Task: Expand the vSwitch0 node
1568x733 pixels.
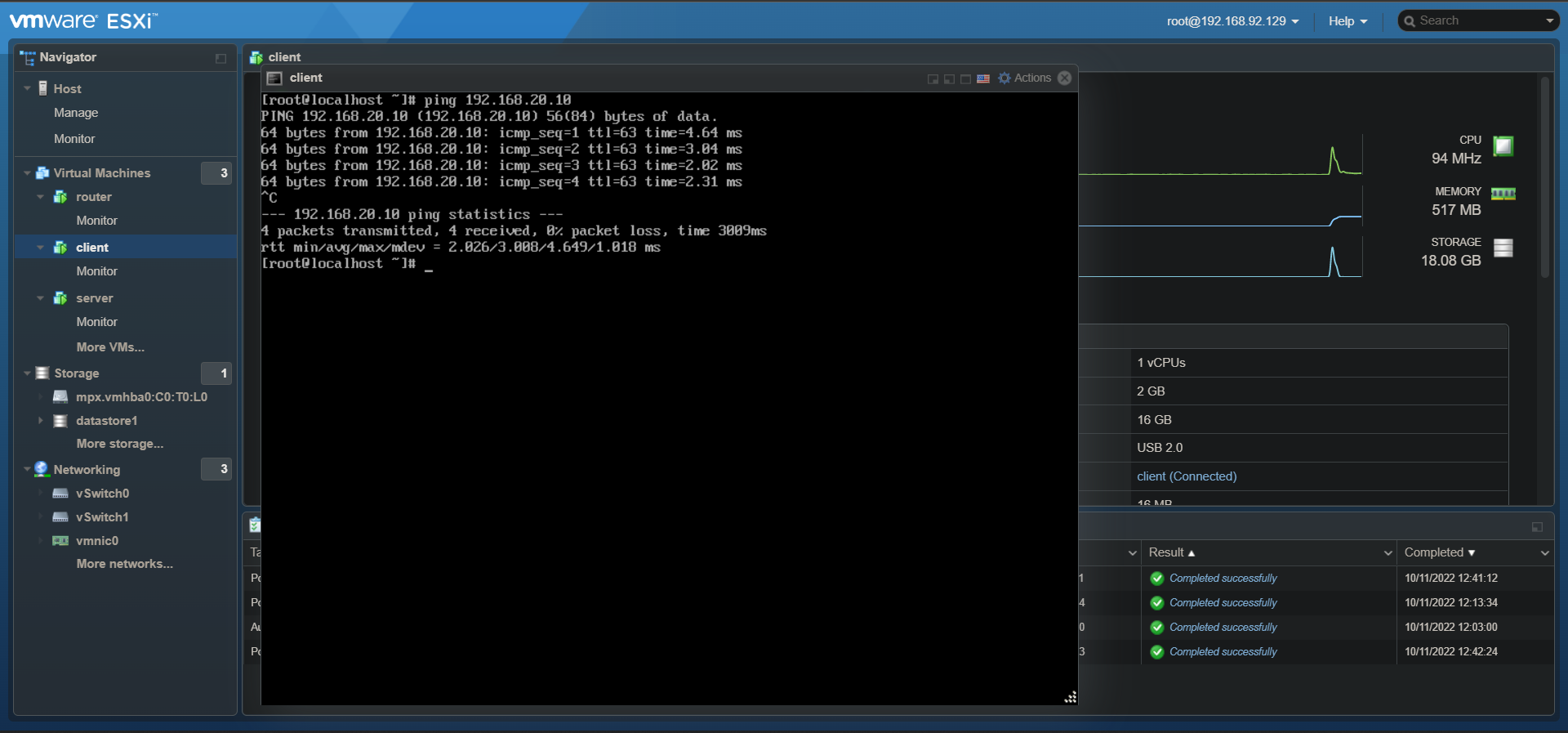Action: [x=41, y=494]
